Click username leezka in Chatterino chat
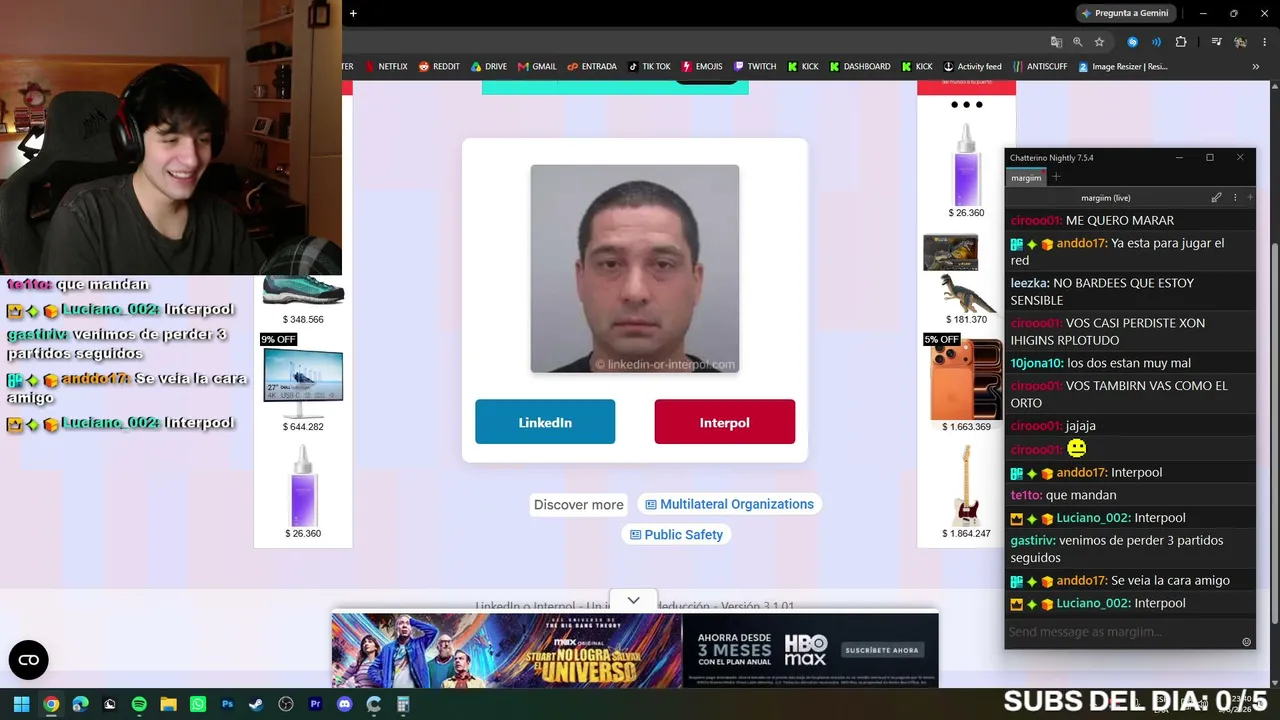The image size is (1280, 720). pyautogui.click(x=1028, y=283)
